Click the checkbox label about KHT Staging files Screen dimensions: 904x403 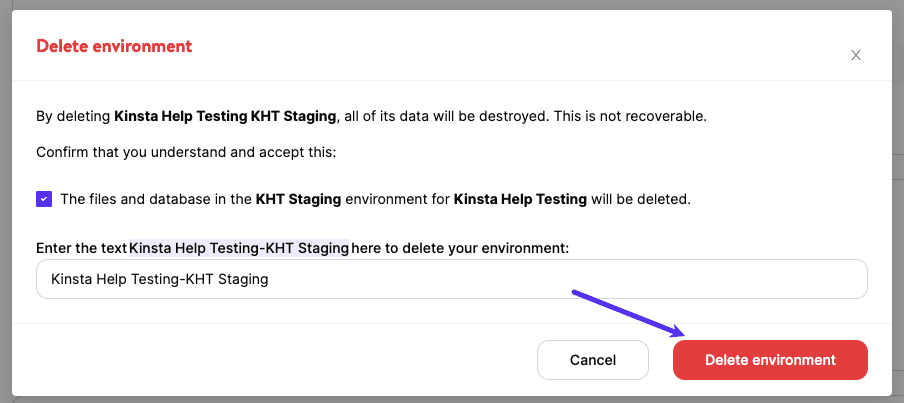(x=375, y=199)
